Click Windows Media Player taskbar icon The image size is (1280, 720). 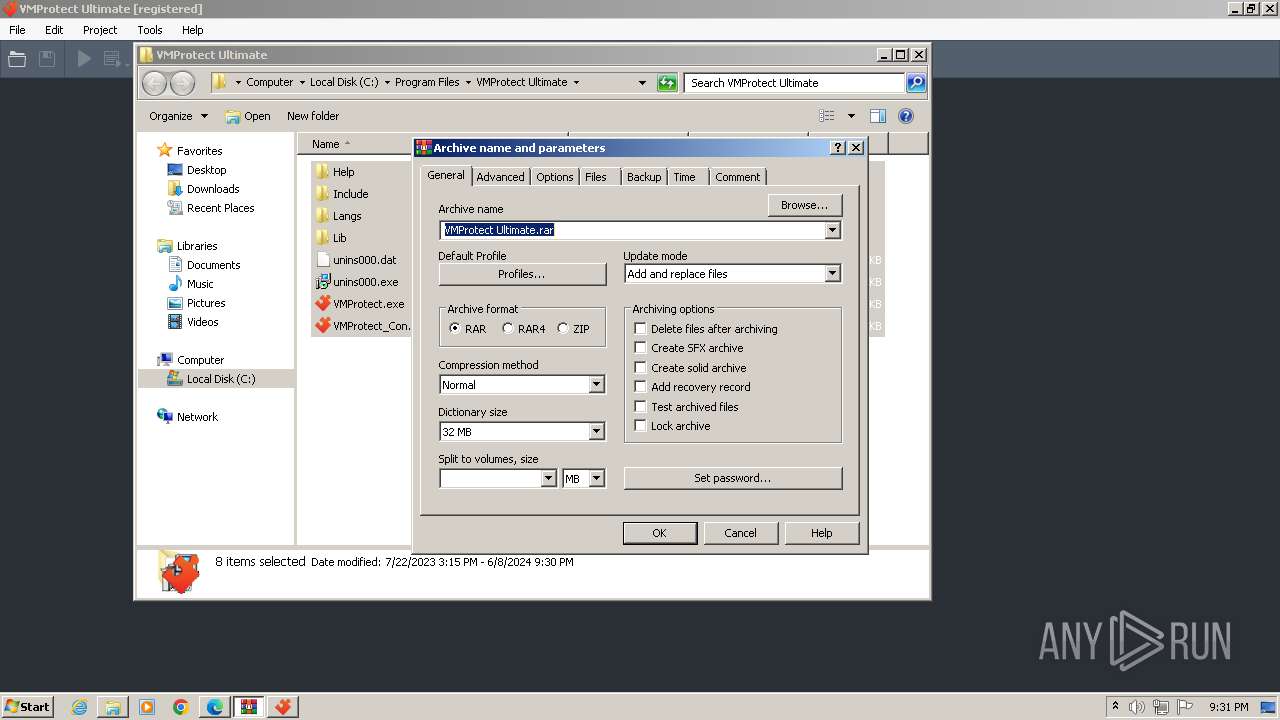click(x=147, y=707)
